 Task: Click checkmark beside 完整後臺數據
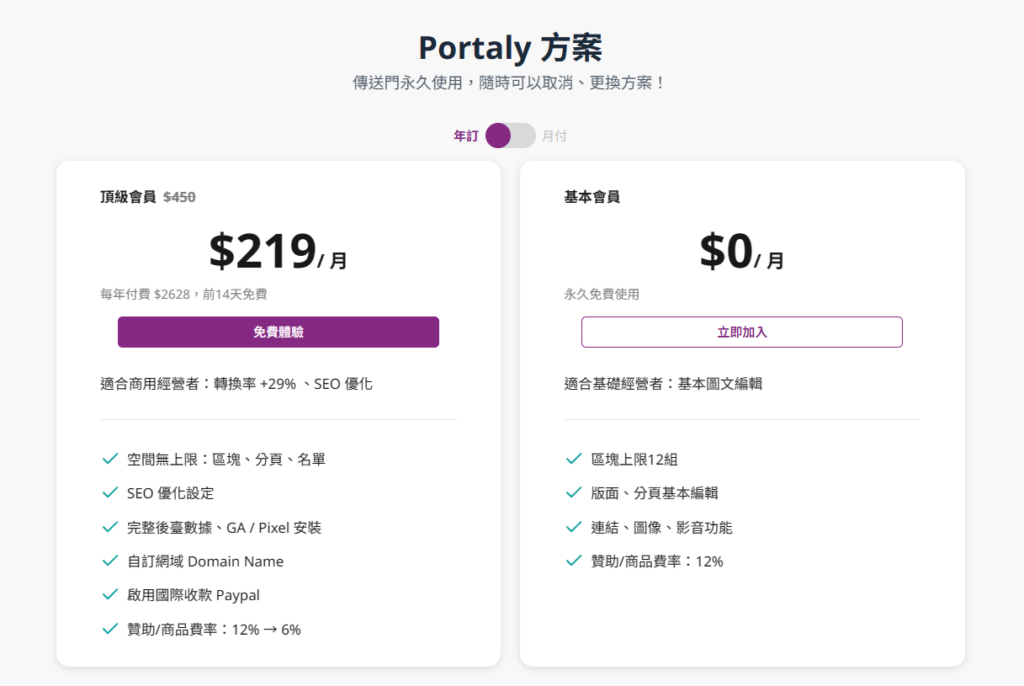(x=110, y=527)
